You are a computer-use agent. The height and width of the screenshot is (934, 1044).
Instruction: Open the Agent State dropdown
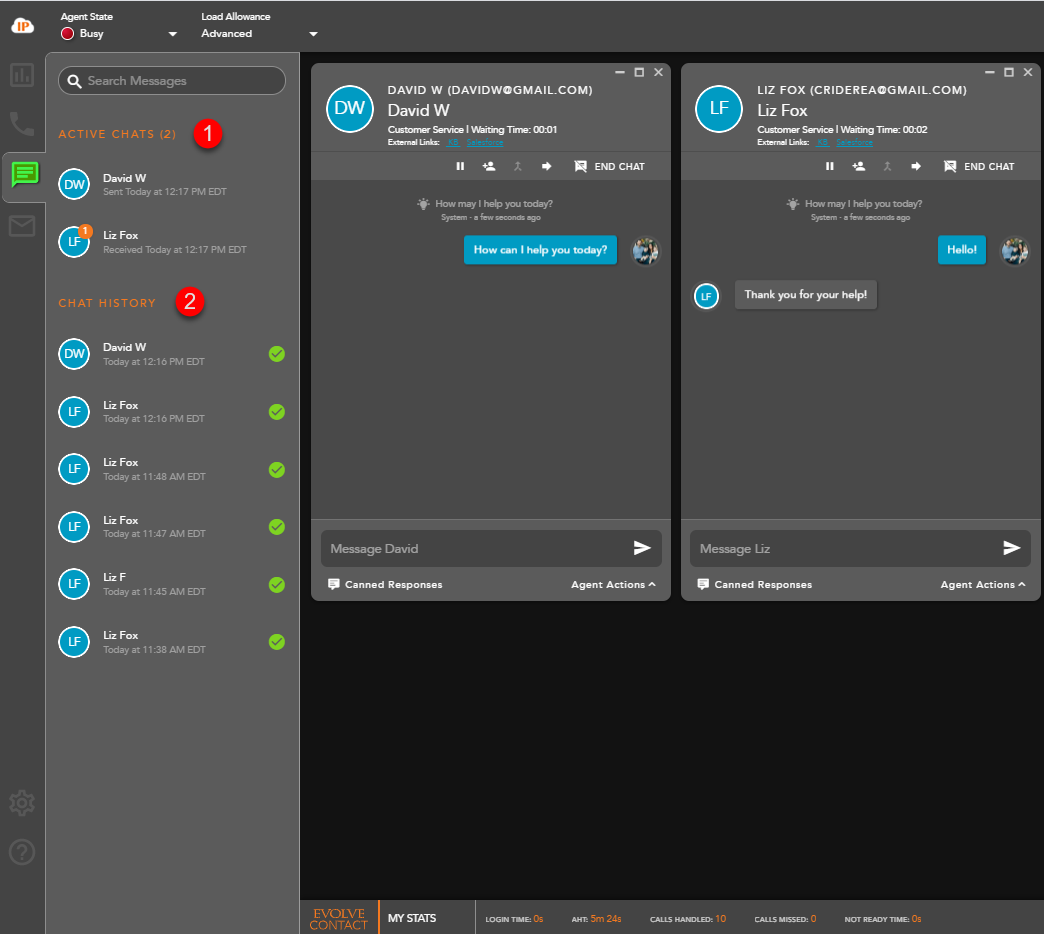pyautogui.click(x=172, y=34)
